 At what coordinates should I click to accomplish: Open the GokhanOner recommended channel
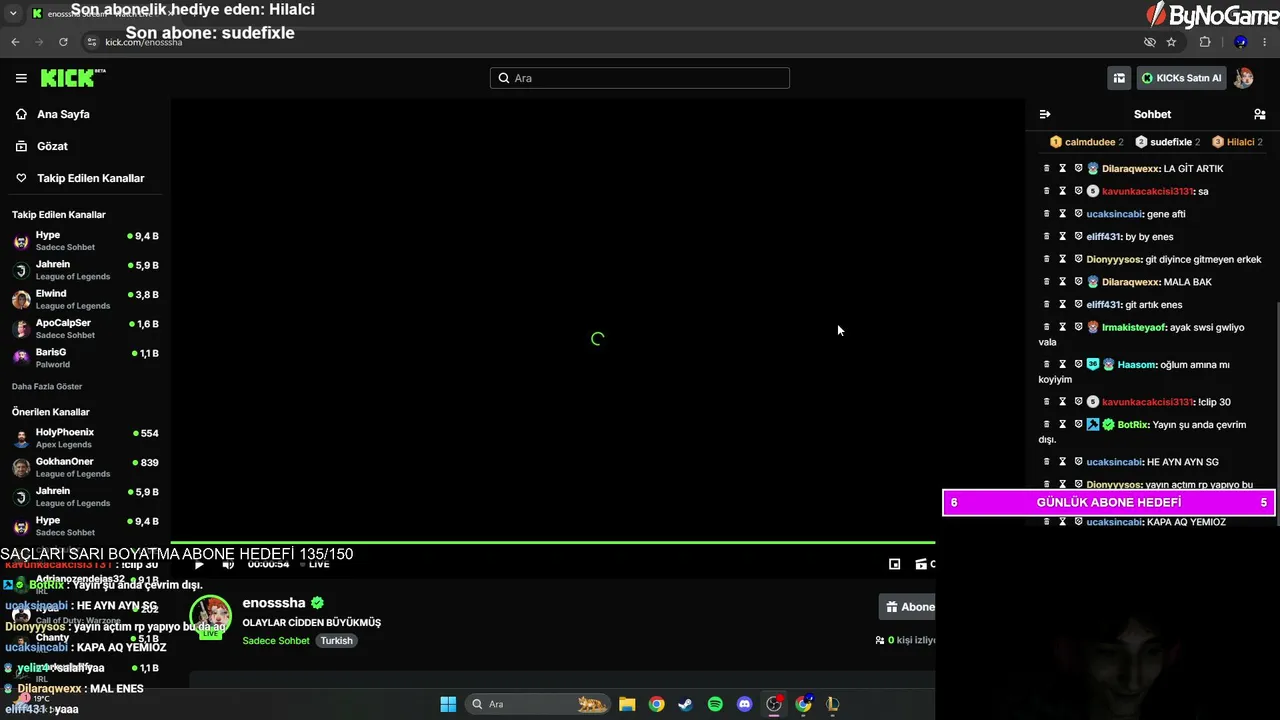[85, 467]
